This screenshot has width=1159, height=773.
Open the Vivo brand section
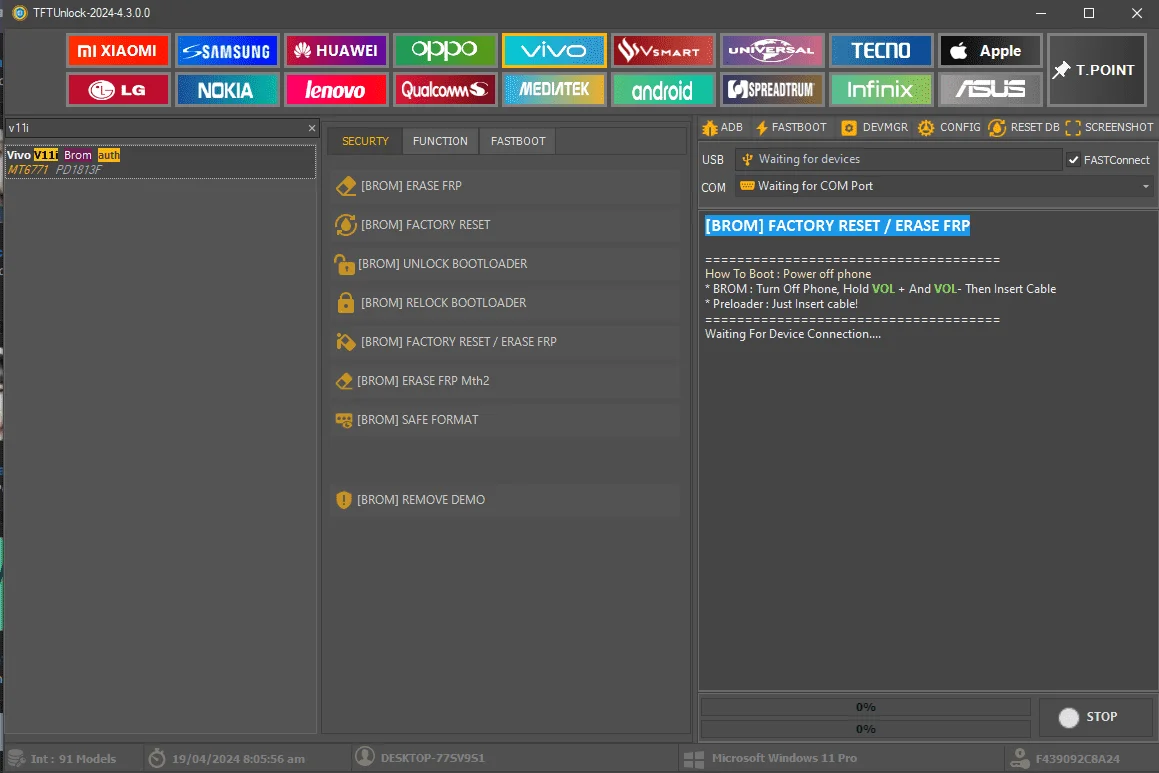554,50
